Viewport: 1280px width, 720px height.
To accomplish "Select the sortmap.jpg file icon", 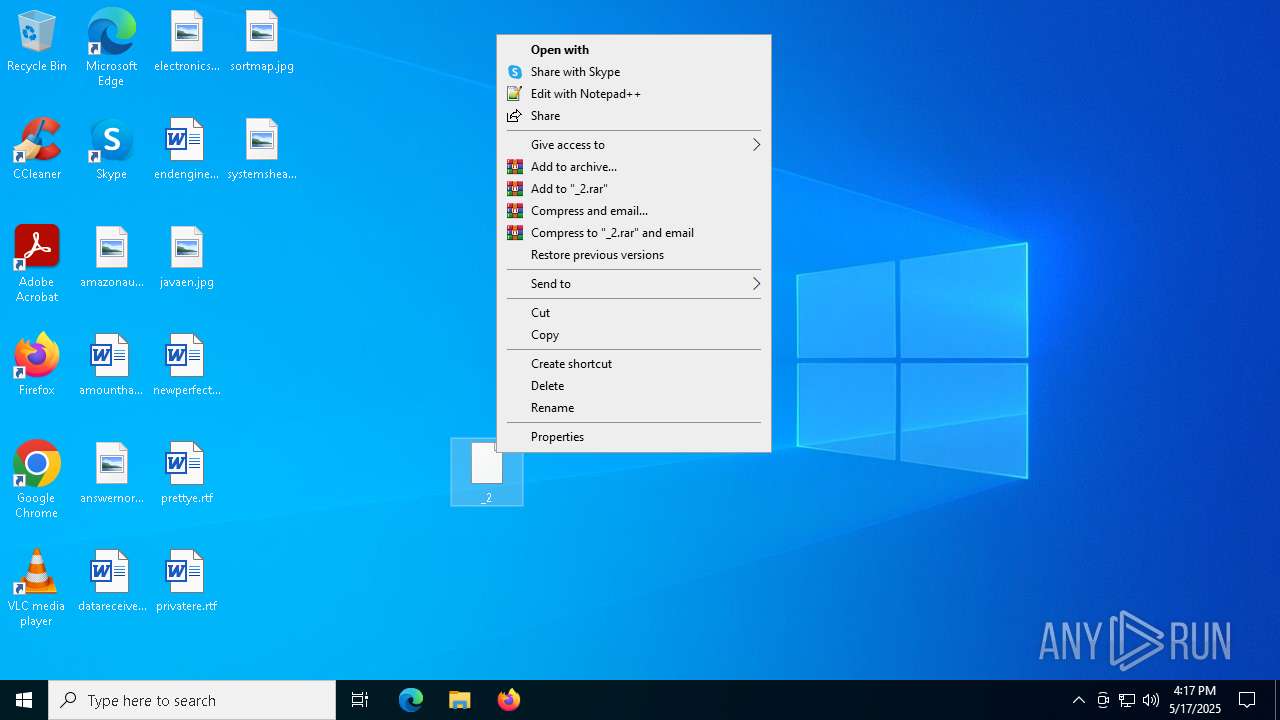I will point(261,42).
